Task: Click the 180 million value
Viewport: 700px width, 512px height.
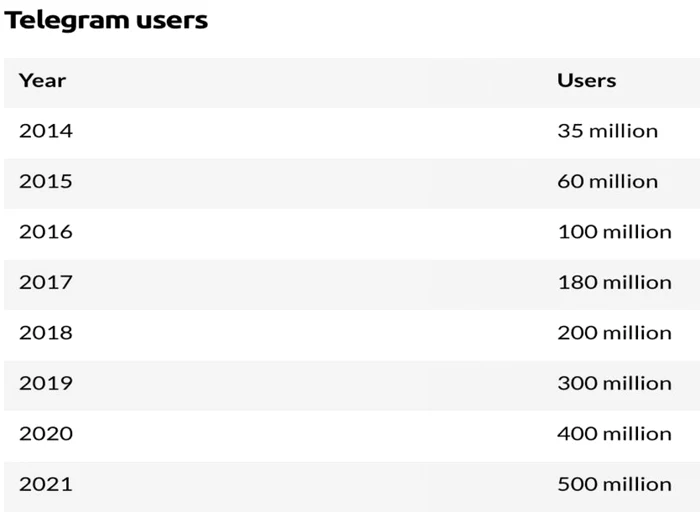Action: pyautogui.click(x=615, y=282)
